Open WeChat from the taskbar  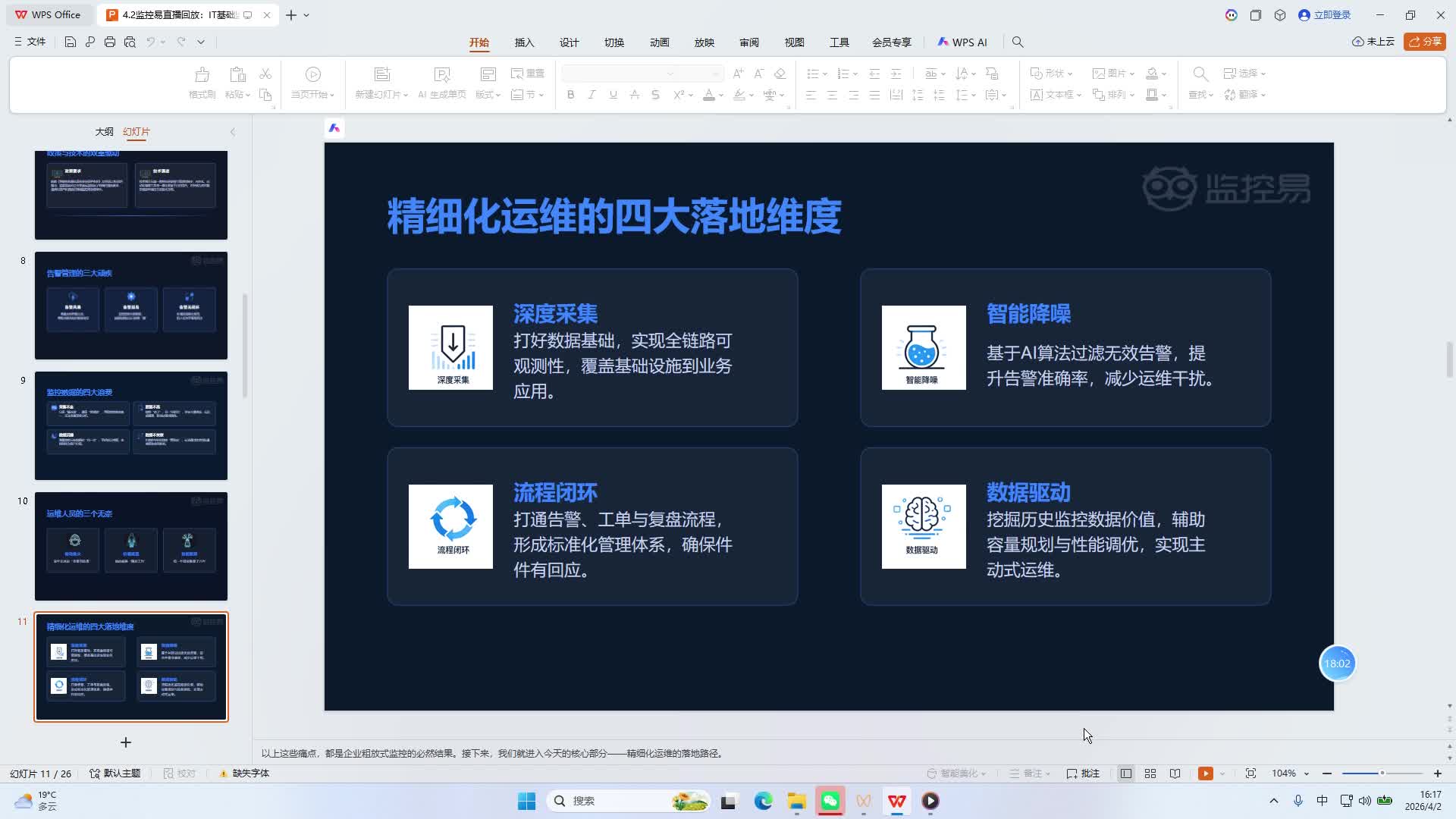tap(830, 801)
